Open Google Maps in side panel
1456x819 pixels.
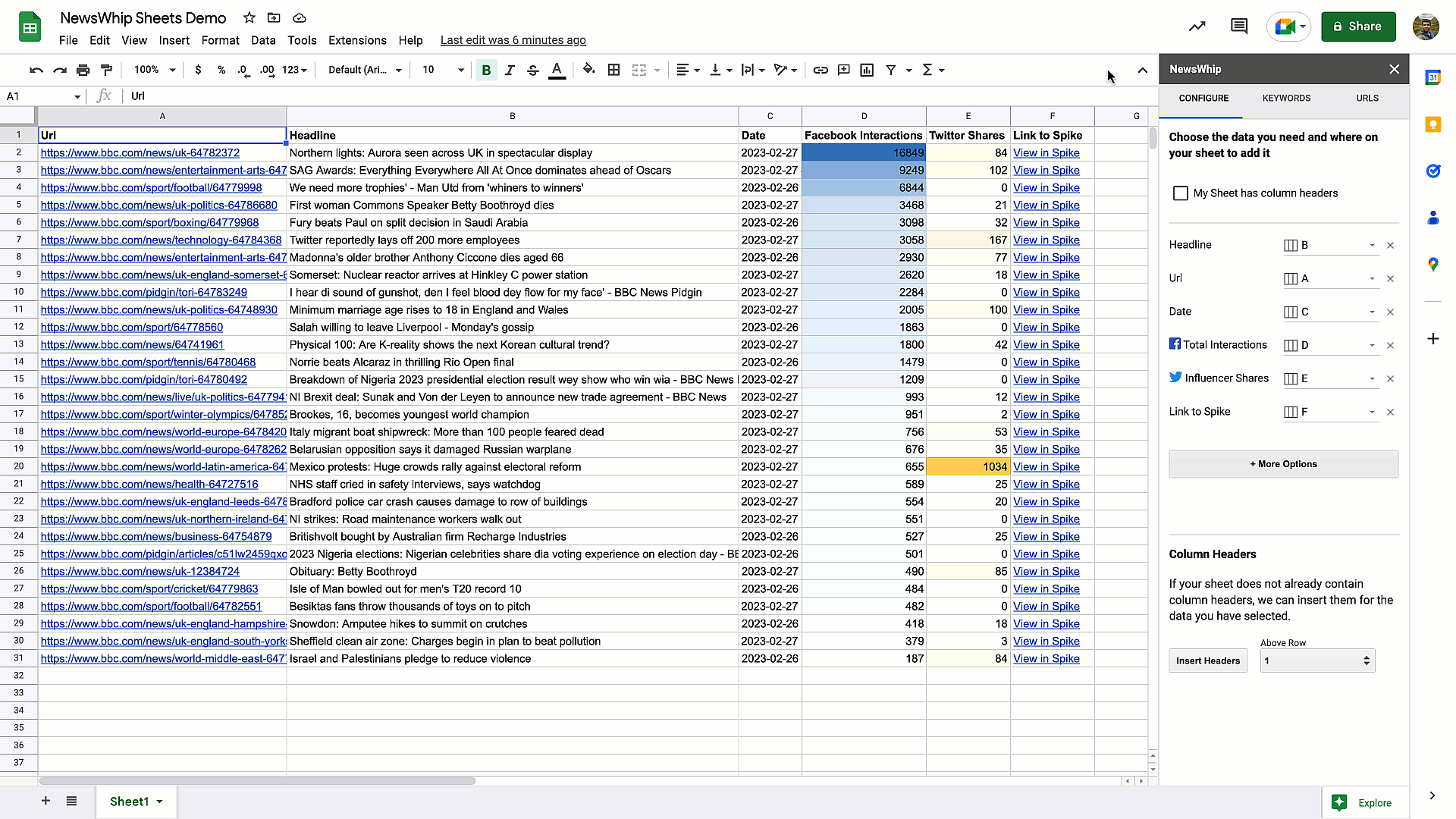(x=1432, y=265)
